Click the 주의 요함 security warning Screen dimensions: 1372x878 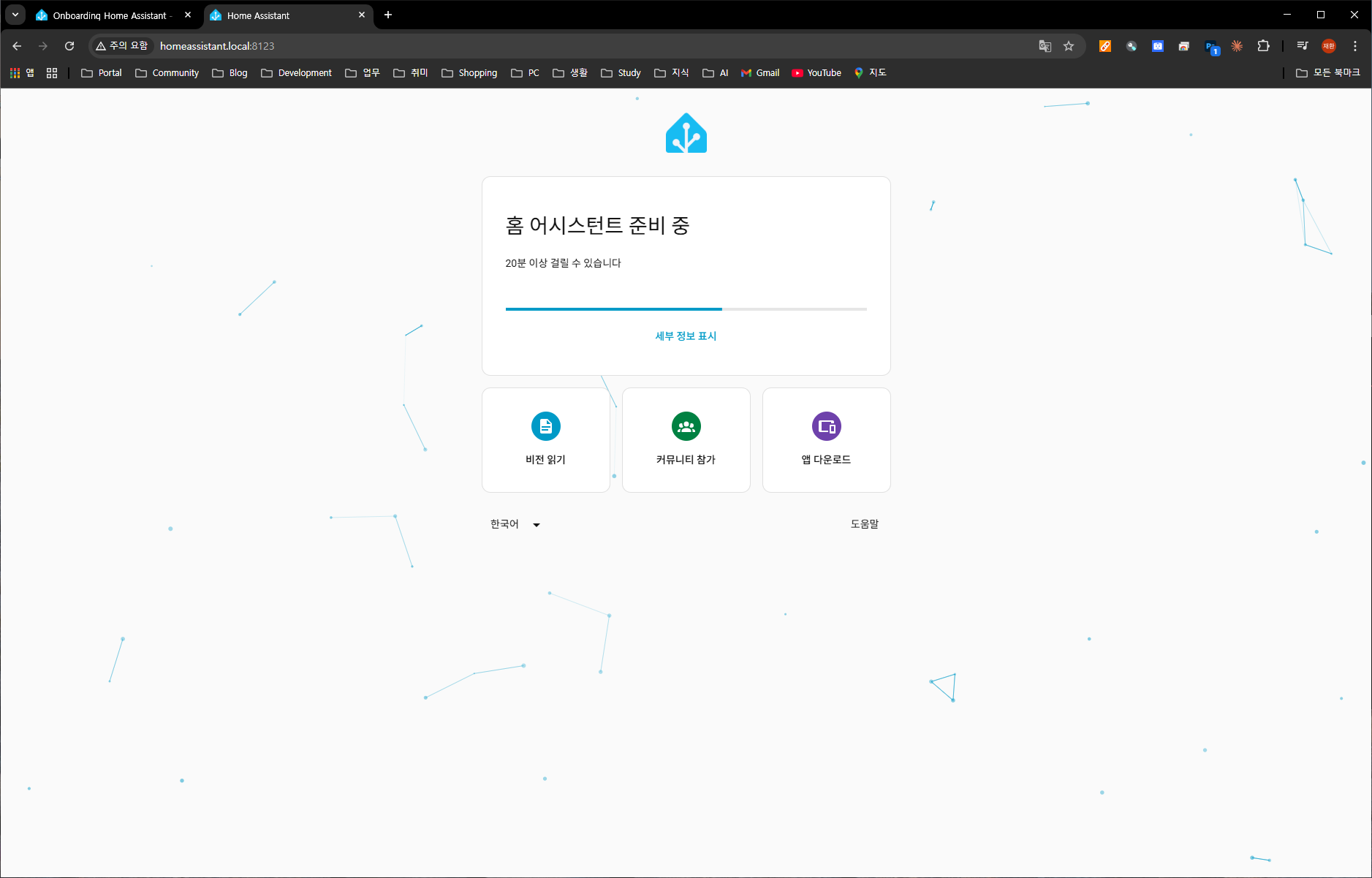coord(121,46)
